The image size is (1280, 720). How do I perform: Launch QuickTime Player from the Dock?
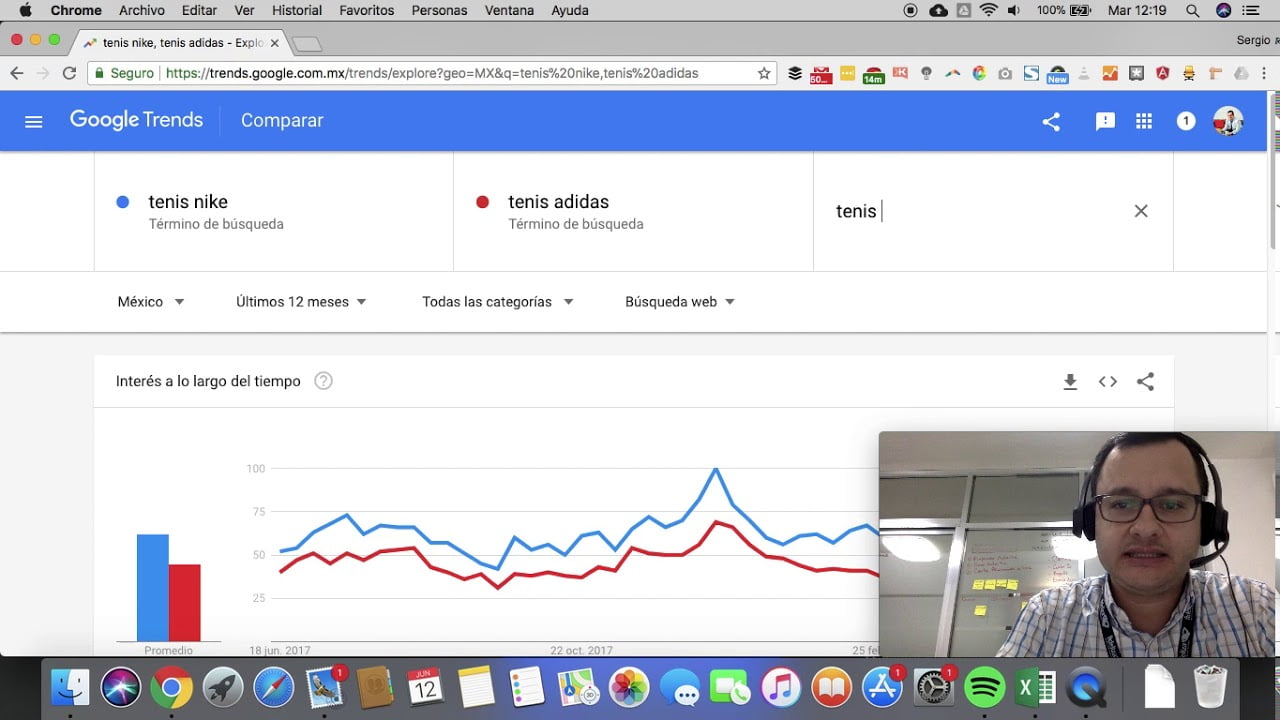[x=1087, y=688]
